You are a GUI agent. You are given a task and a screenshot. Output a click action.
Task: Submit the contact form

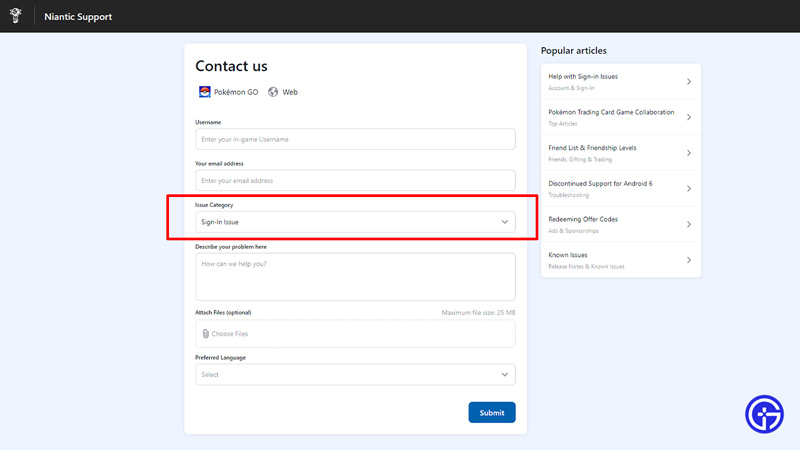click(x=492, y=413)
